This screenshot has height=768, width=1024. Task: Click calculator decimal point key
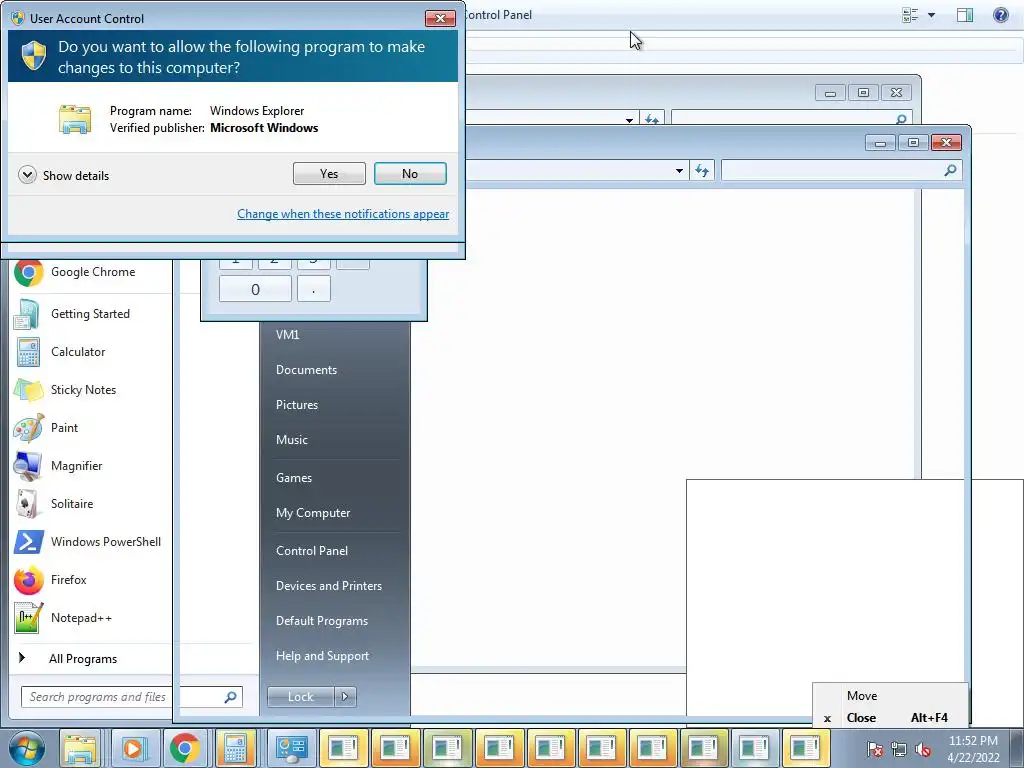point(313,289)
